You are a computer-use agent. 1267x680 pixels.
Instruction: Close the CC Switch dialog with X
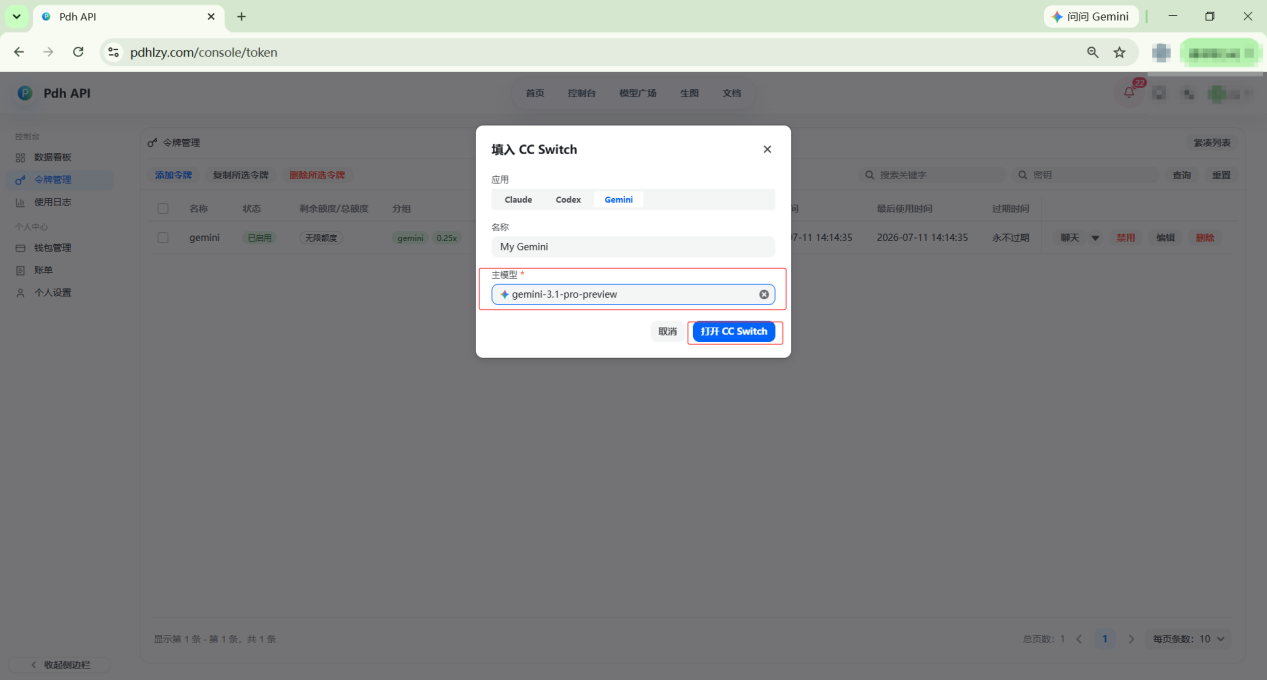click(767, 149)
